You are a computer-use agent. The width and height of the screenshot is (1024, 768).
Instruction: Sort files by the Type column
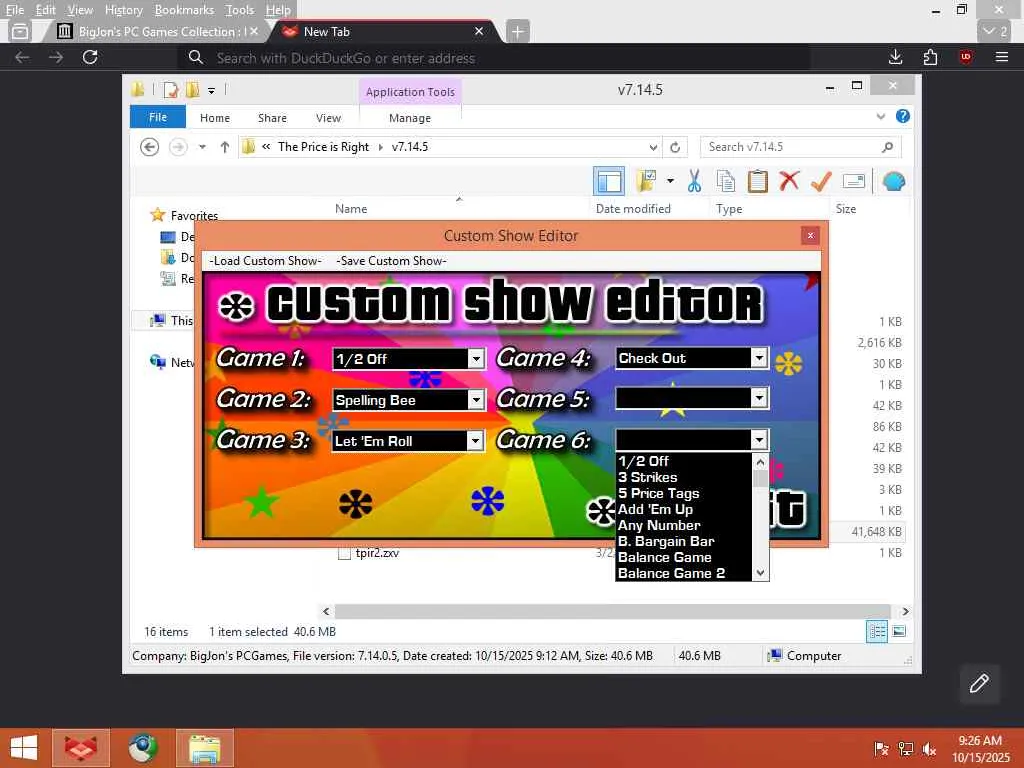[729, 209]
